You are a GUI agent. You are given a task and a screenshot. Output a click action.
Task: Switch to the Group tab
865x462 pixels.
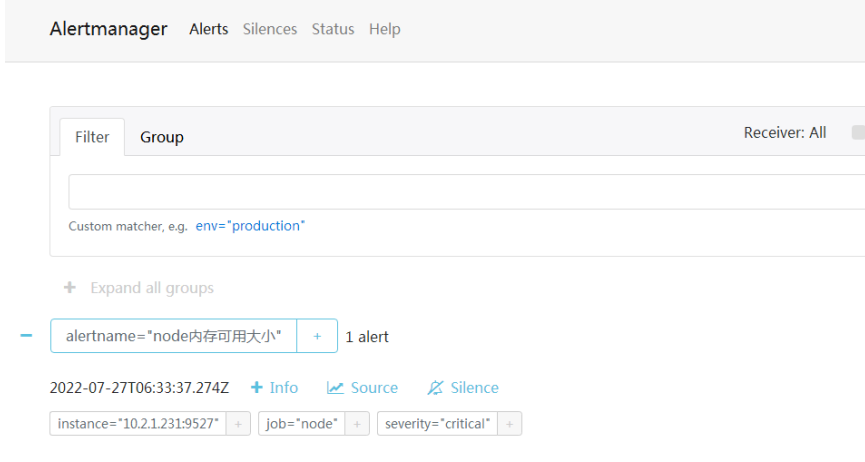[162, 137]
